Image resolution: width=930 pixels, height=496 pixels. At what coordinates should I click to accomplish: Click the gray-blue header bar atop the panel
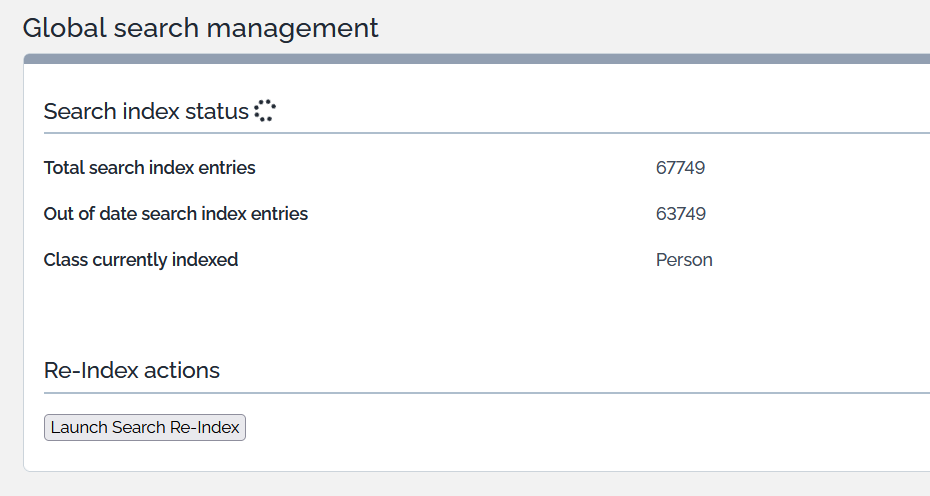click(x=476, y=59)
